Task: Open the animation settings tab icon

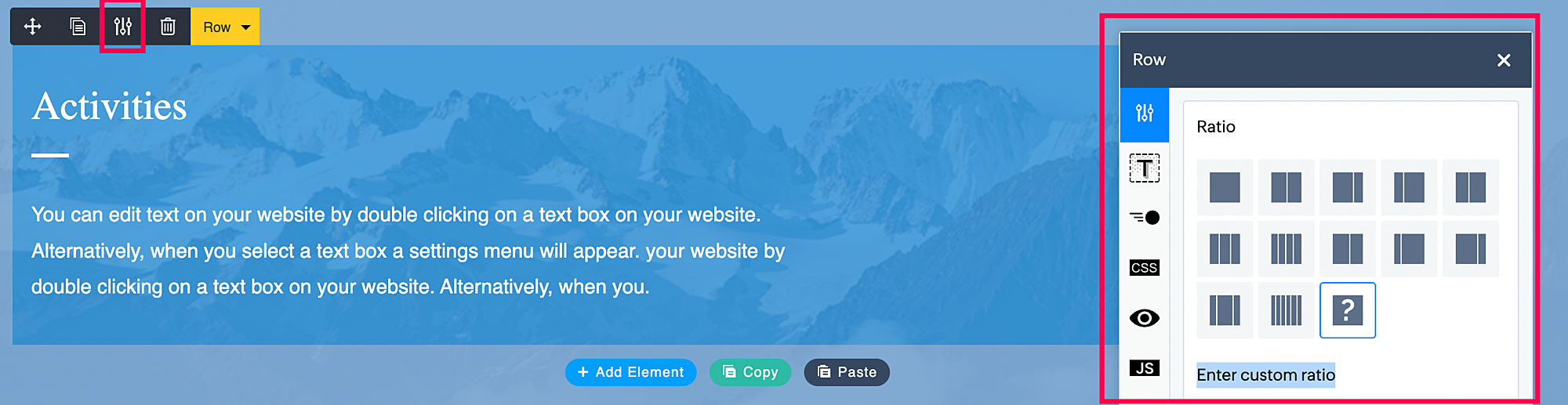Action: [1145, 217]
